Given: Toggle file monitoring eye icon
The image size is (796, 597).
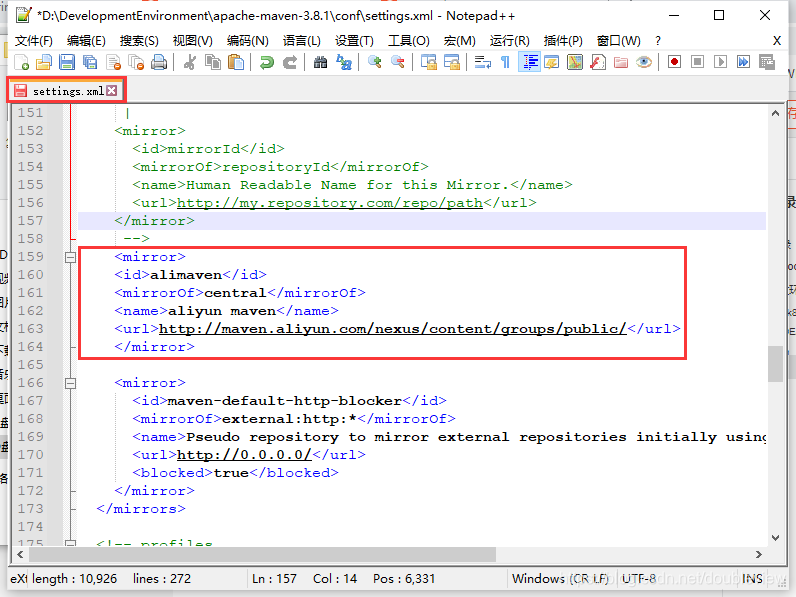Looking at the screenshot, I should tap(644, 62).
